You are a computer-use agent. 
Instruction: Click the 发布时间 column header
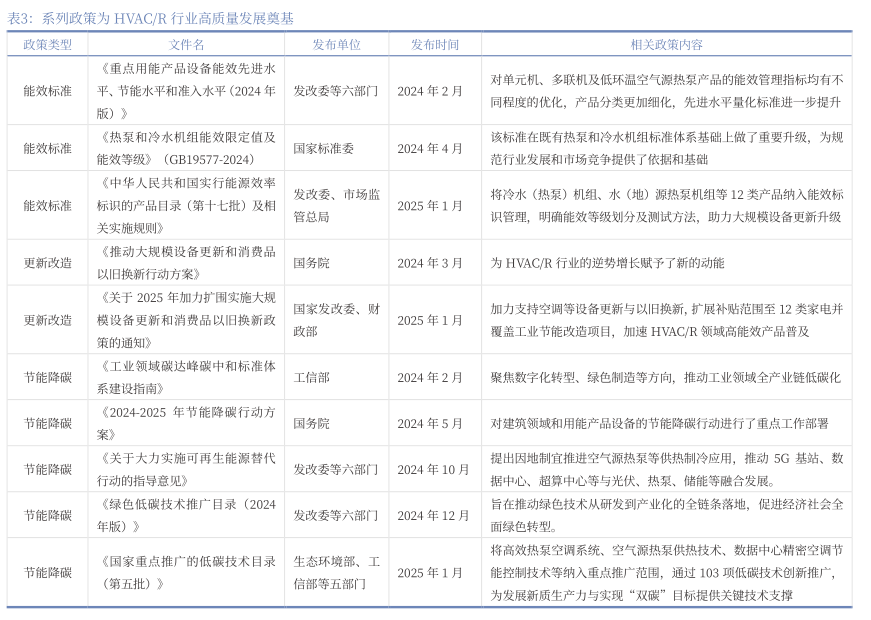coord(435,45)
